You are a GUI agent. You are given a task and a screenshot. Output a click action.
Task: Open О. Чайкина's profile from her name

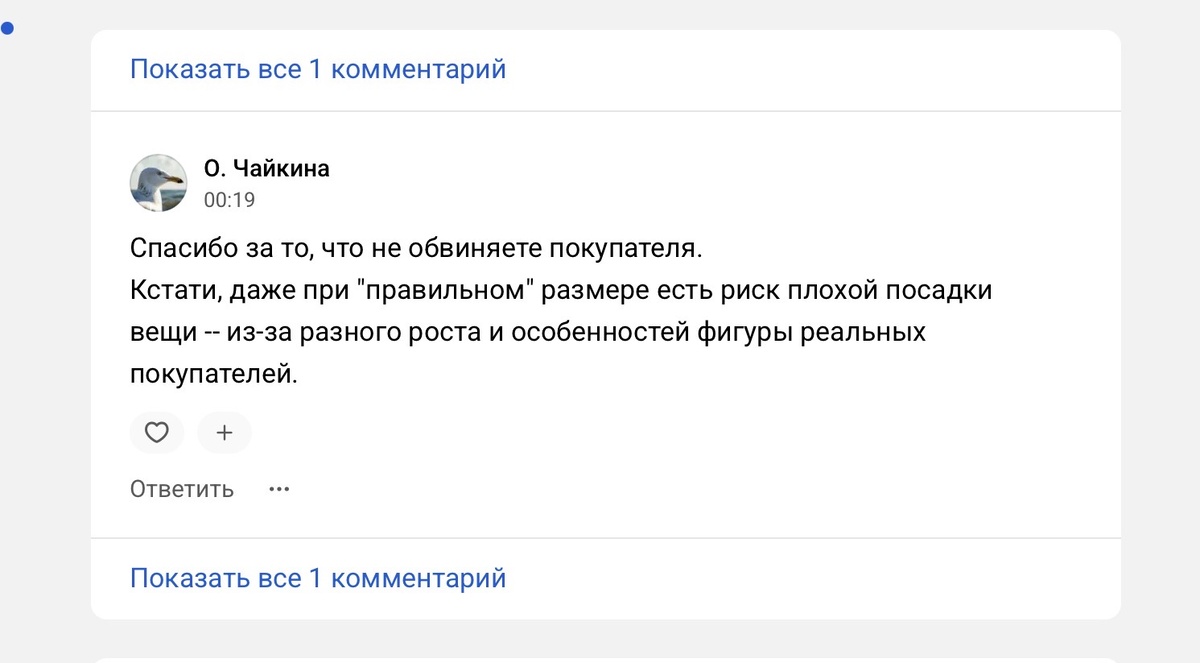tap(265, 168)
